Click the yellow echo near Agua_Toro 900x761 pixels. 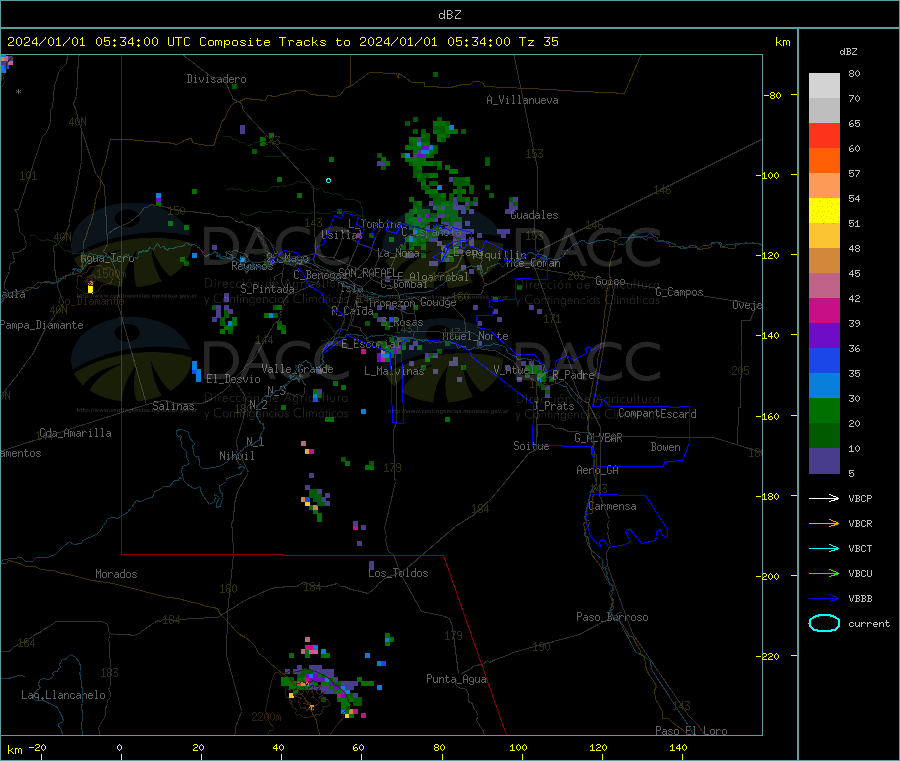tap(90, 289)
